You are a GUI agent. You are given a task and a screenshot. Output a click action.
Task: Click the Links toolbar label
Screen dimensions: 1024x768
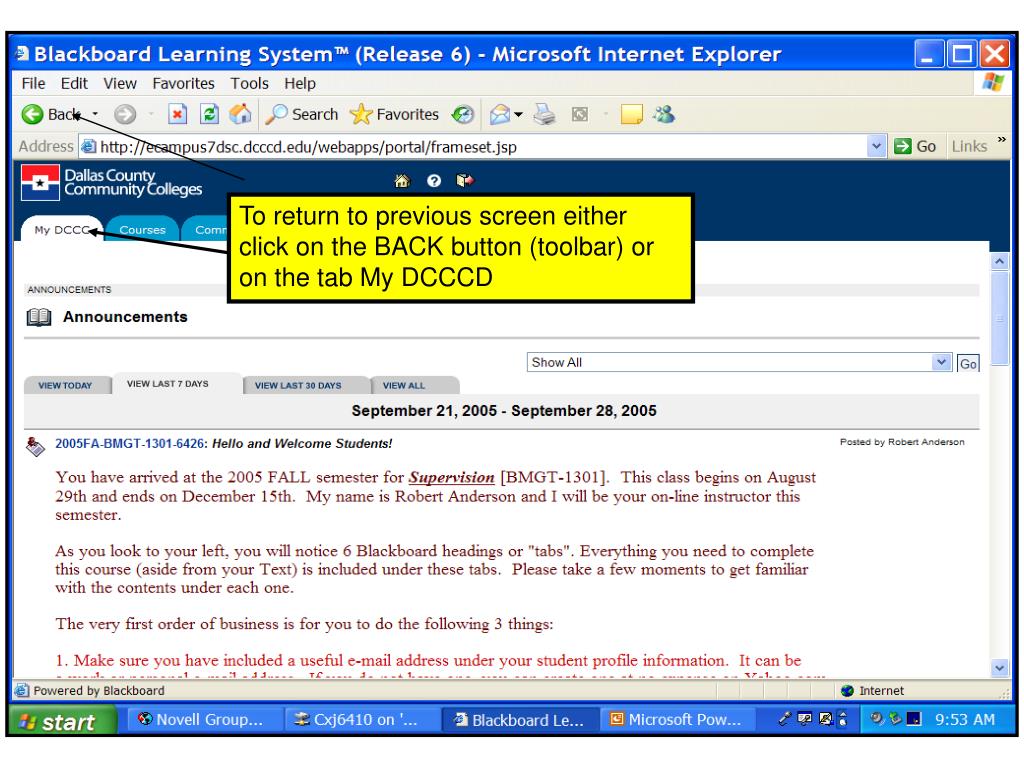[x=969, y=146]
